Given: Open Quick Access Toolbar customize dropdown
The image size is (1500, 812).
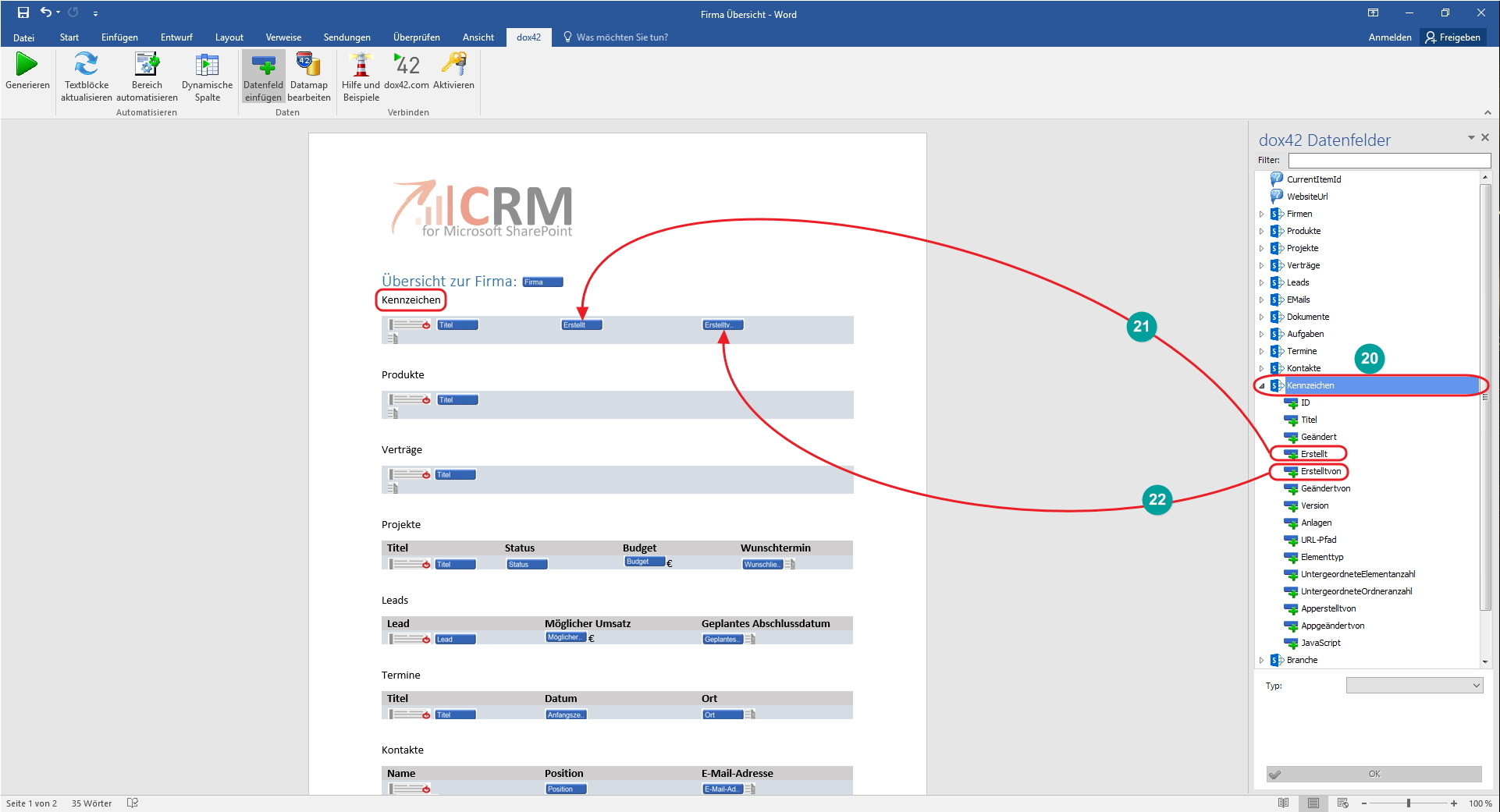Looking at the screenshot, I should click(x=95, y=13).
